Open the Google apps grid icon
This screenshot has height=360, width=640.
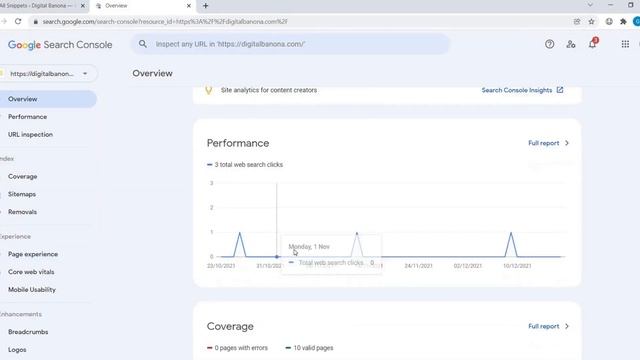point(625,44)
